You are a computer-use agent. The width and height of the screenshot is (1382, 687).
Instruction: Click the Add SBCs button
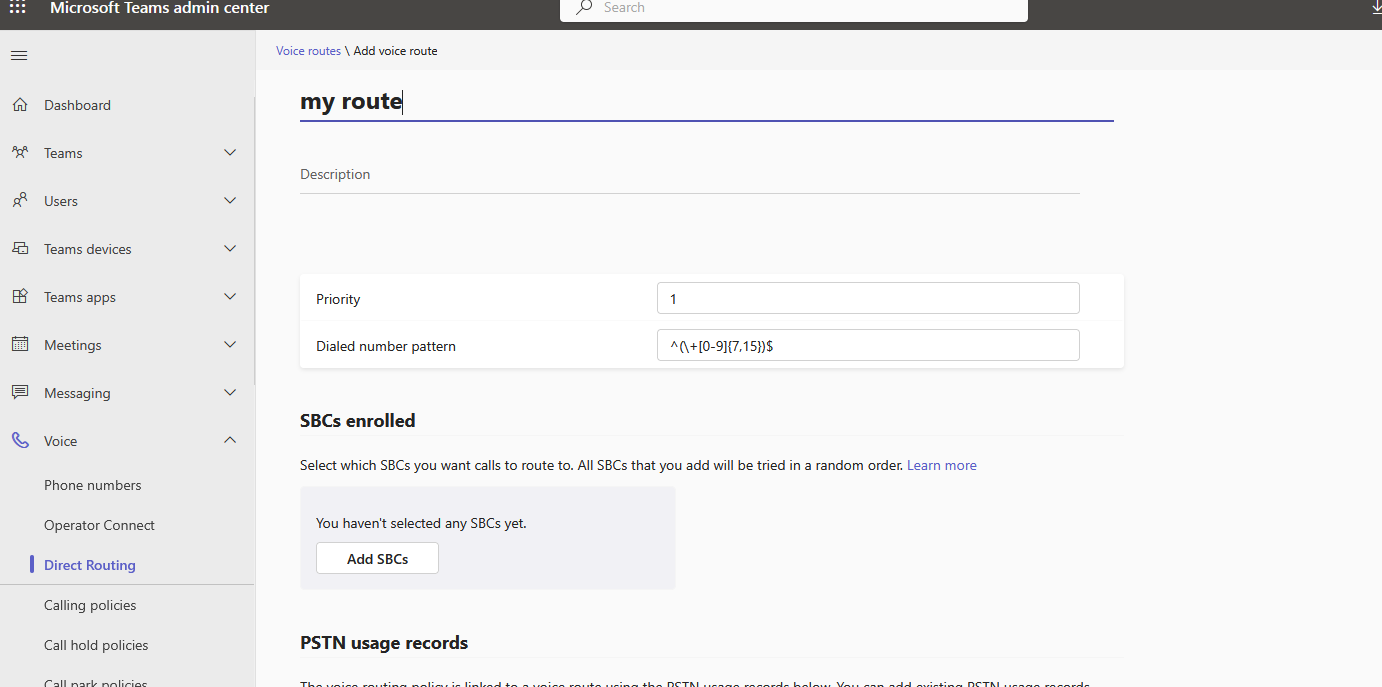[x=377, y=559]
